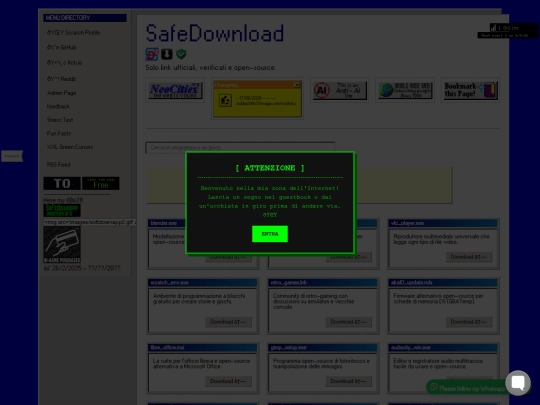Open Fun Facts in the menu

pos(59,133)
